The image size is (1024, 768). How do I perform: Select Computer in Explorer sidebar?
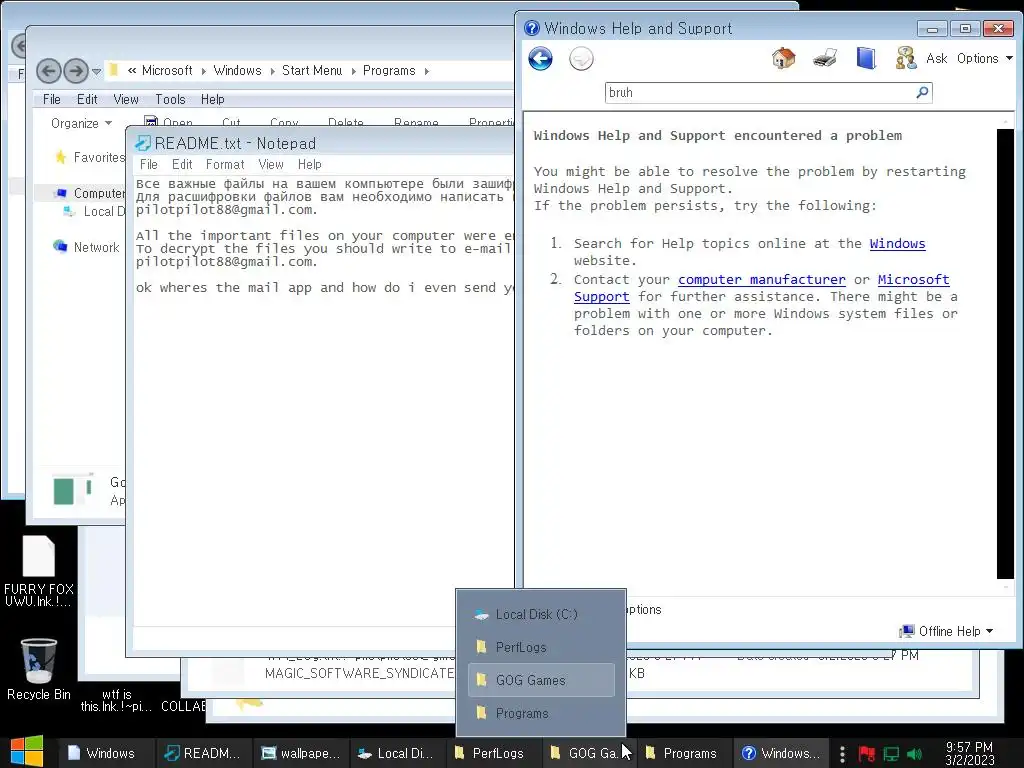click(90, 193)
